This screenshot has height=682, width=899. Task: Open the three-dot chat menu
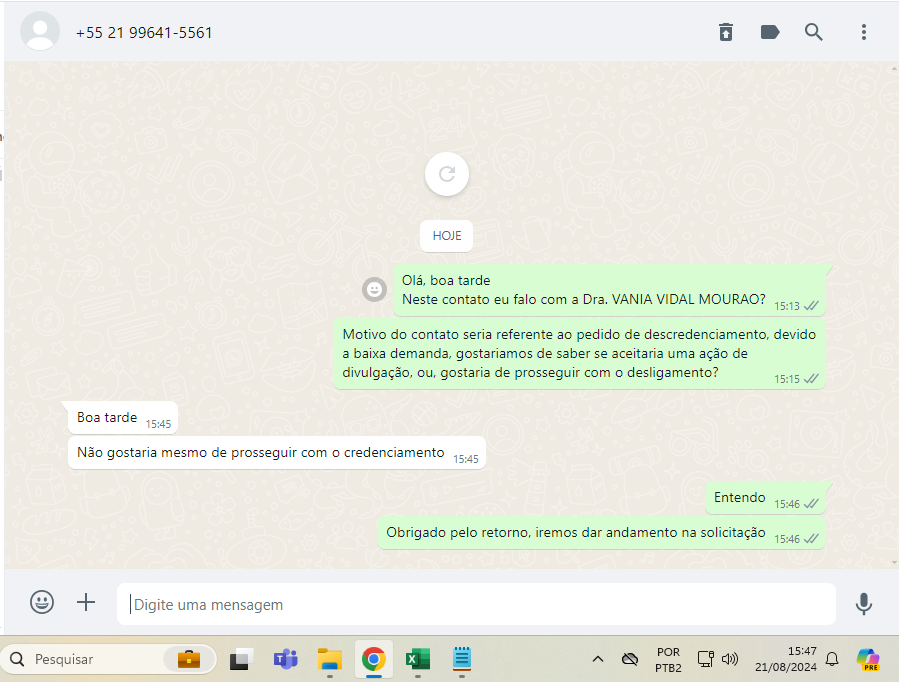(863, 32)
